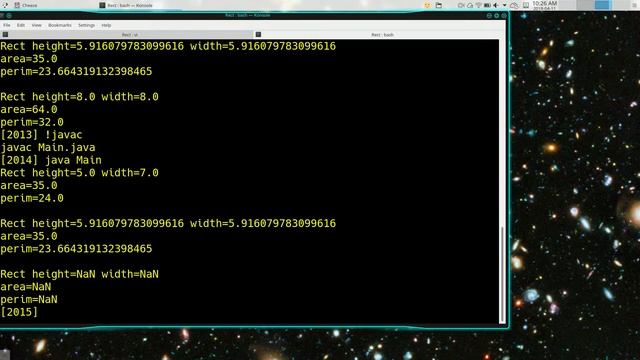This screenshot has height=360, width=640.
Task: Switch to the gray virtual desktop in pager
Action: click(585, 5)
